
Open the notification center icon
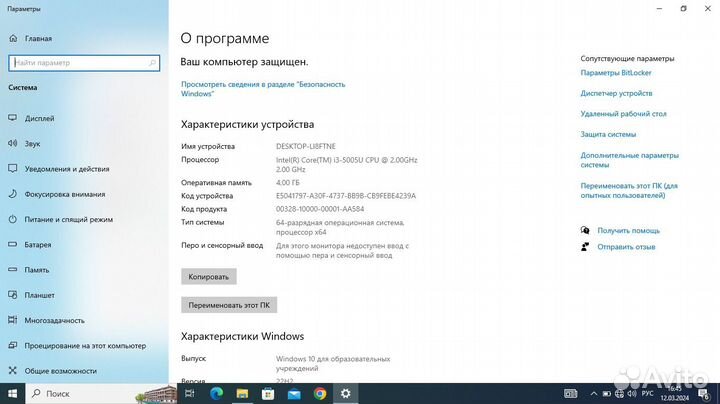[x=704, y=394]
